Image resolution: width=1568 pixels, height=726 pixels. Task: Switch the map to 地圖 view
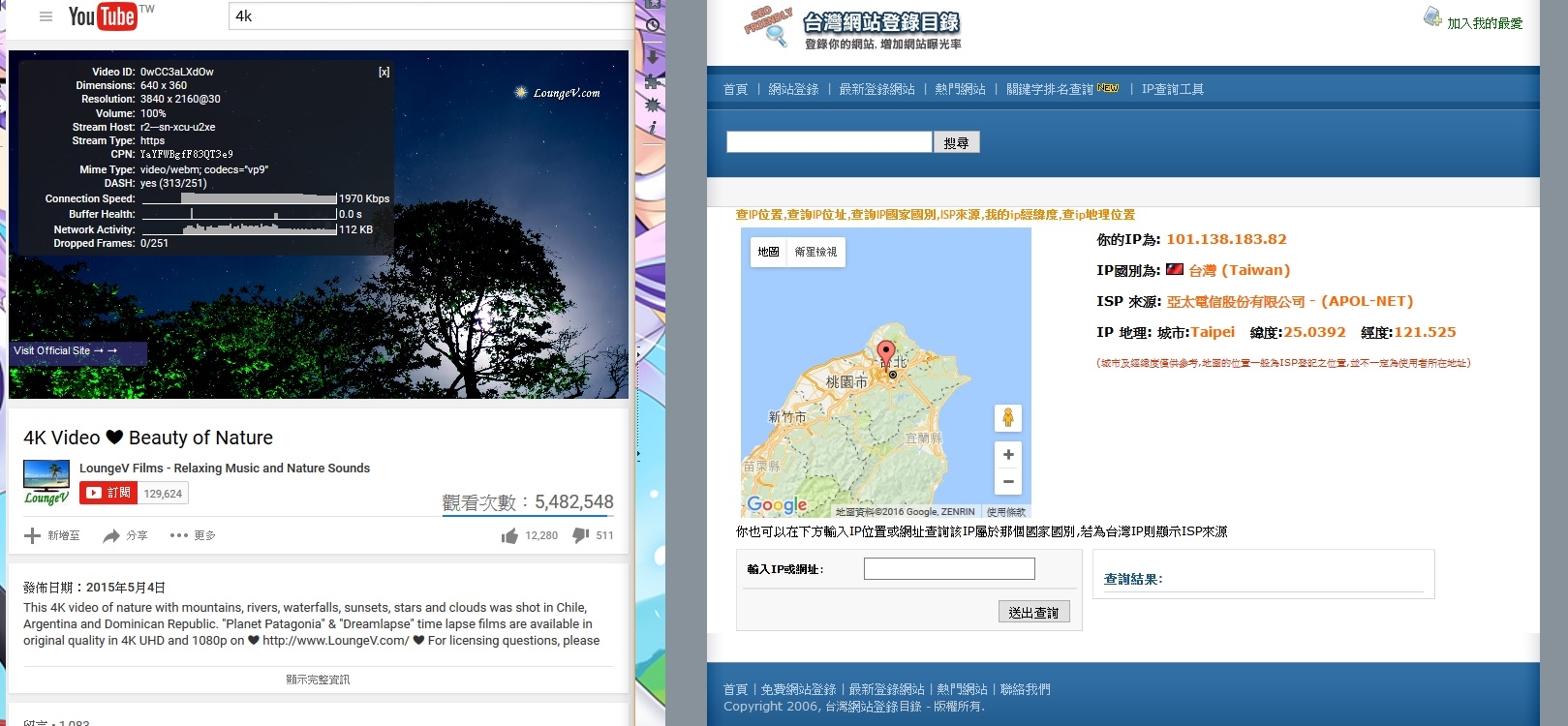[x=768, y=252]
